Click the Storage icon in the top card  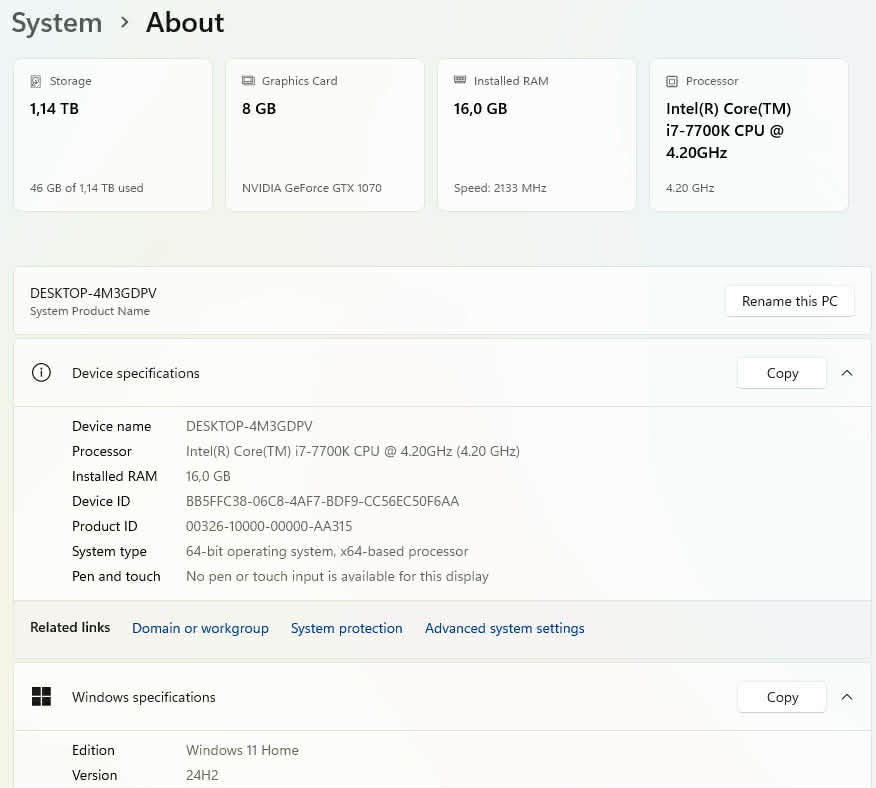[x=36, y=81]
